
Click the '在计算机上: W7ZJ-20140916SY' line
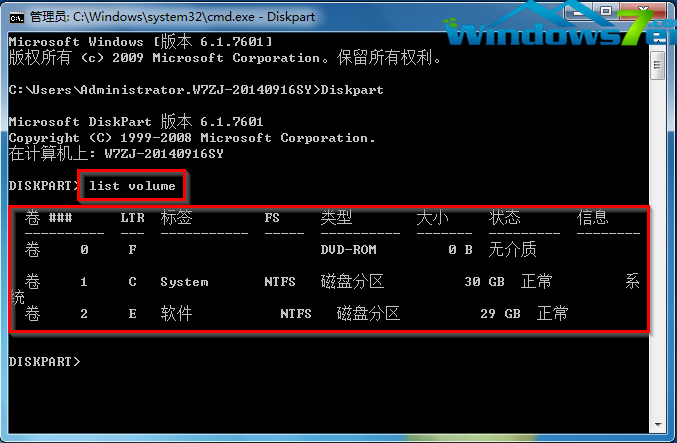click(x=116, y=154)
